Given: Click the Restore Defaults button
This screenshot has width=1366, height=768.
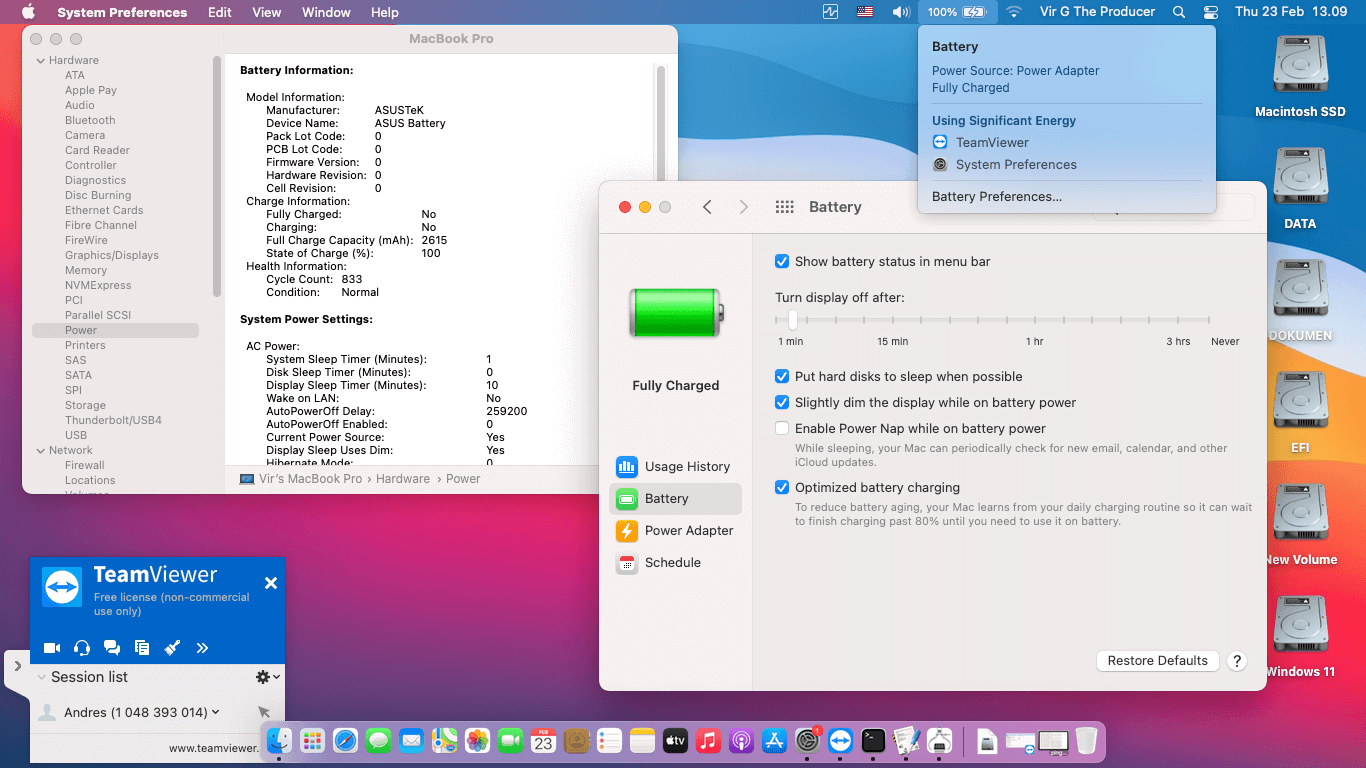Looking at the screenshot, I should (1157, 660).
